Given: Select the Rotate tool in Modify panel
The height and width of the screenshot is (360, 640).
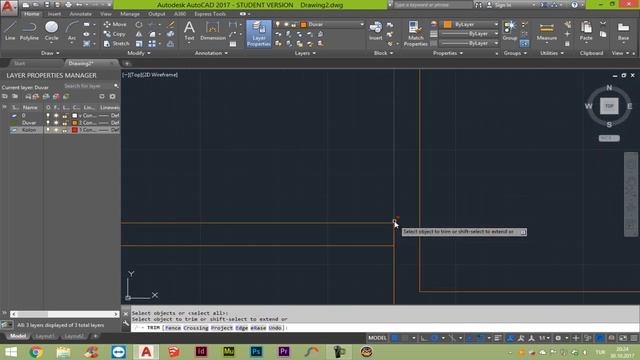Looking at the screenshot, I should [x=139, y=24].
